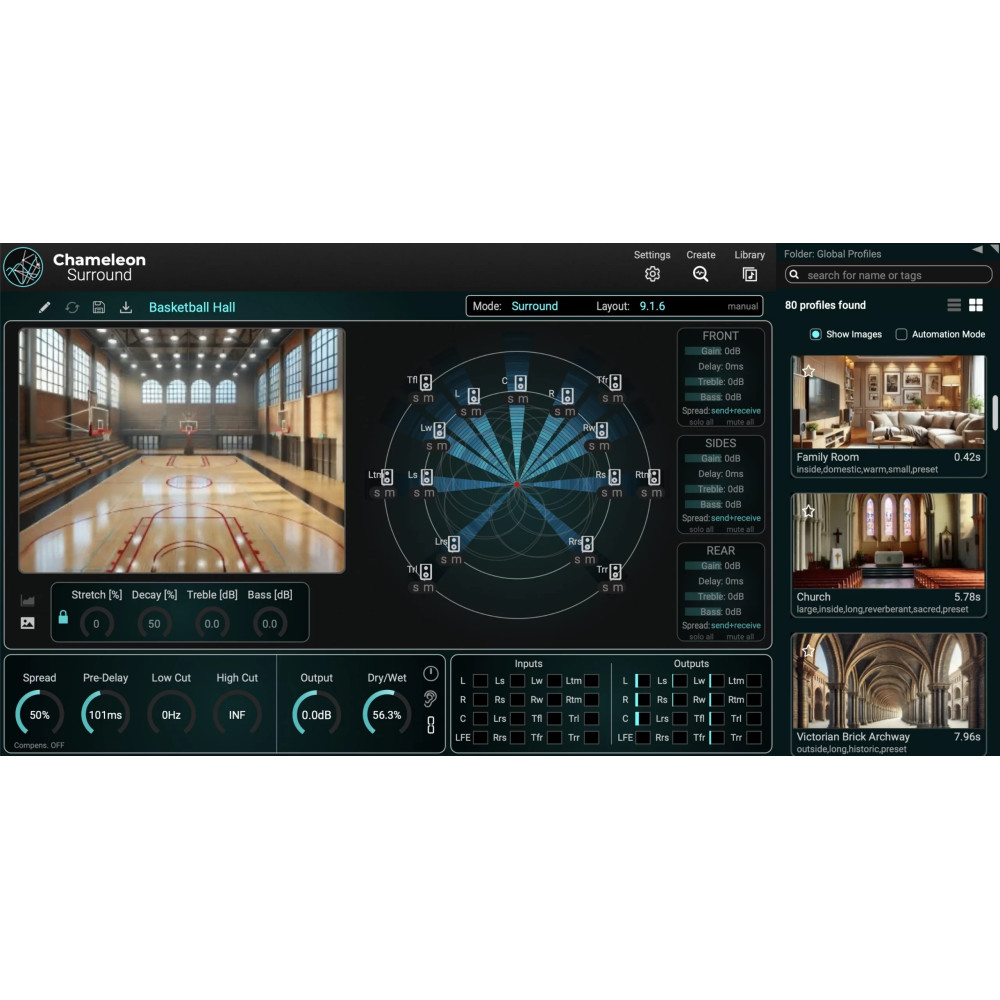Open the Create magnifier tool
1000x1000 pixels.
click(x=700, y=273)
